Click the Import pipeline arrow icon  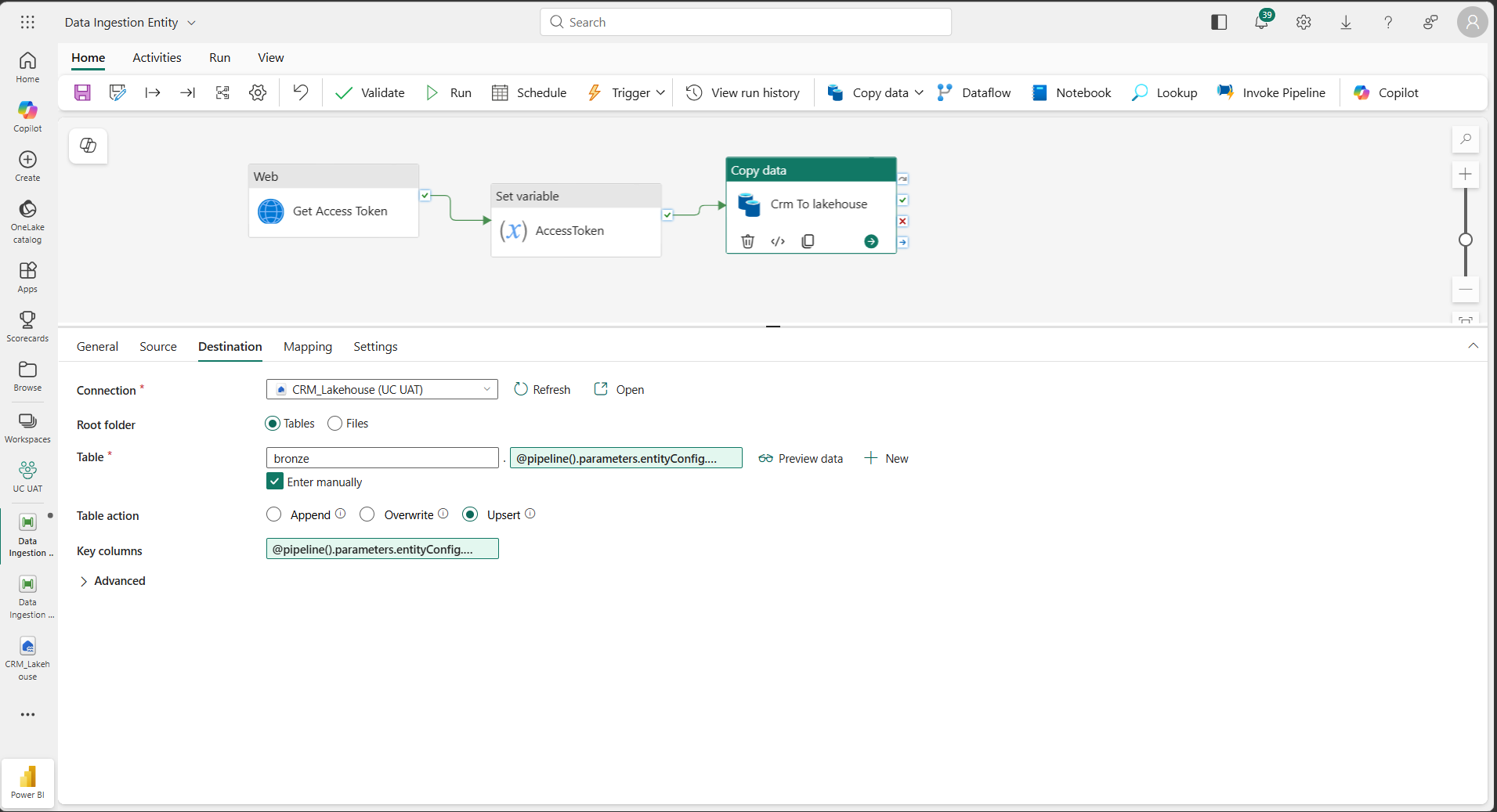point(187,92)
